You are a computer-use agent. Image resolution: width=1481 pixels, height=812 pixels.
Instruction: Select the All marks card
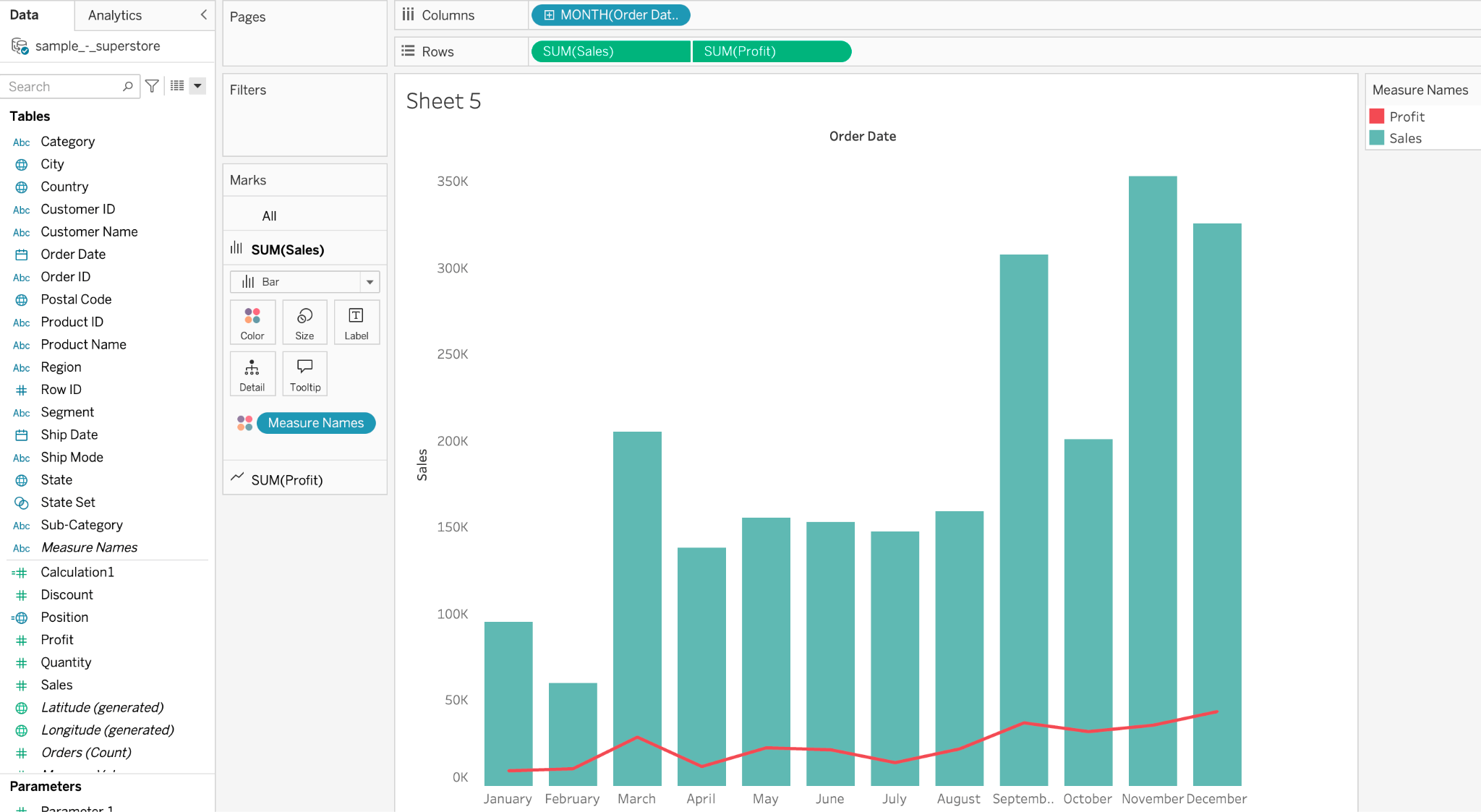pos(269,216)
